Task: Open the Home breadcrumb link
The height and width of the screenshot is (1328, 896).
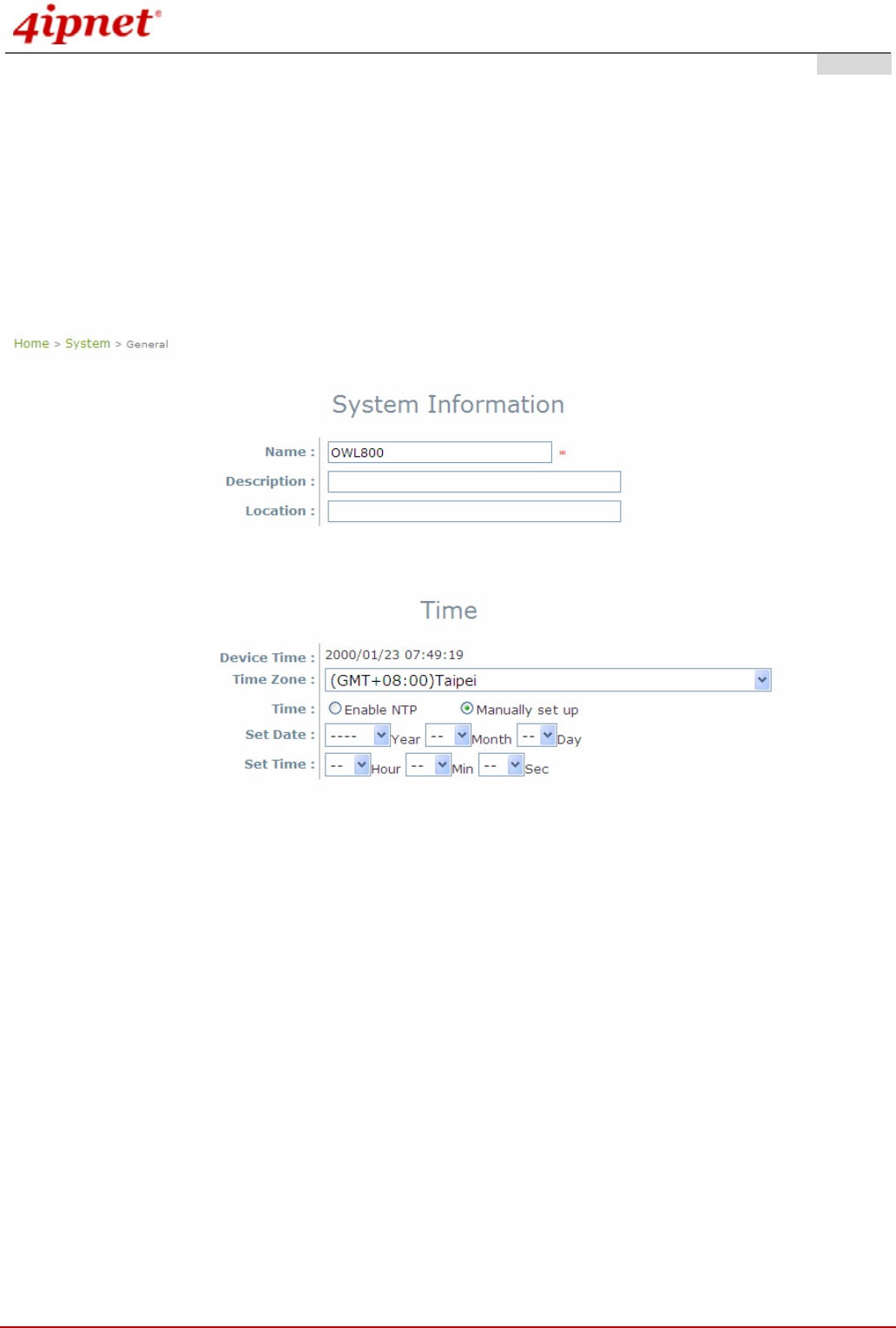Action: pos(31,344)
